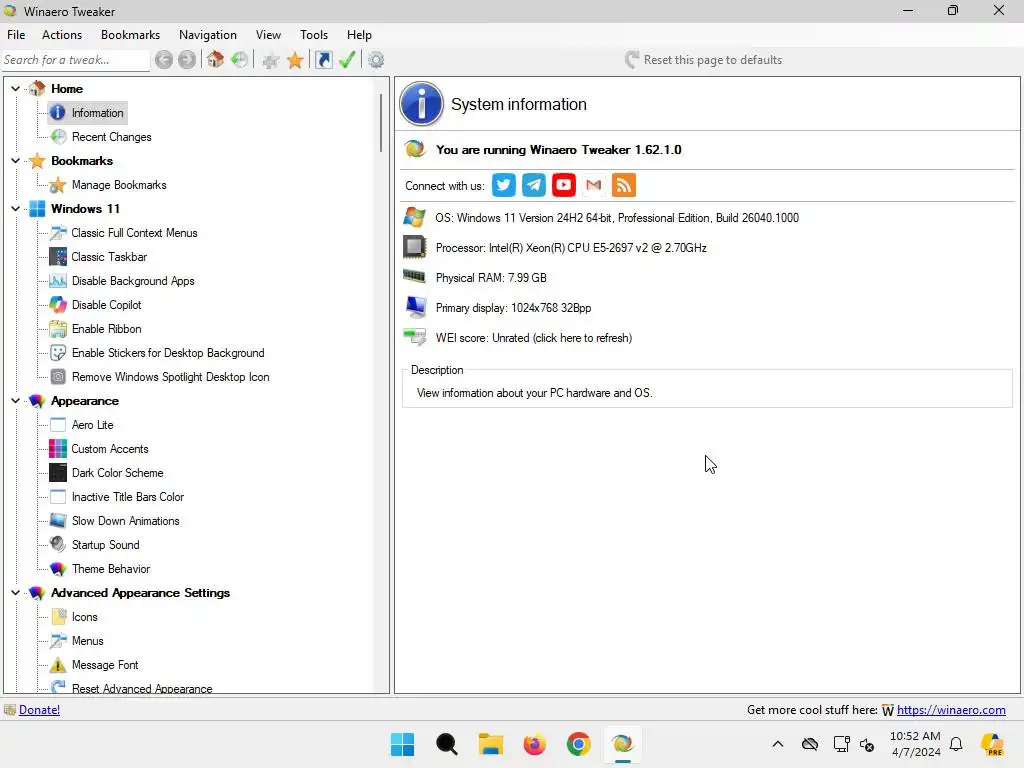Show hidden system tray icons chevron
The height and width of the screenshot is (768, 1024).
[x=778, y=744]
